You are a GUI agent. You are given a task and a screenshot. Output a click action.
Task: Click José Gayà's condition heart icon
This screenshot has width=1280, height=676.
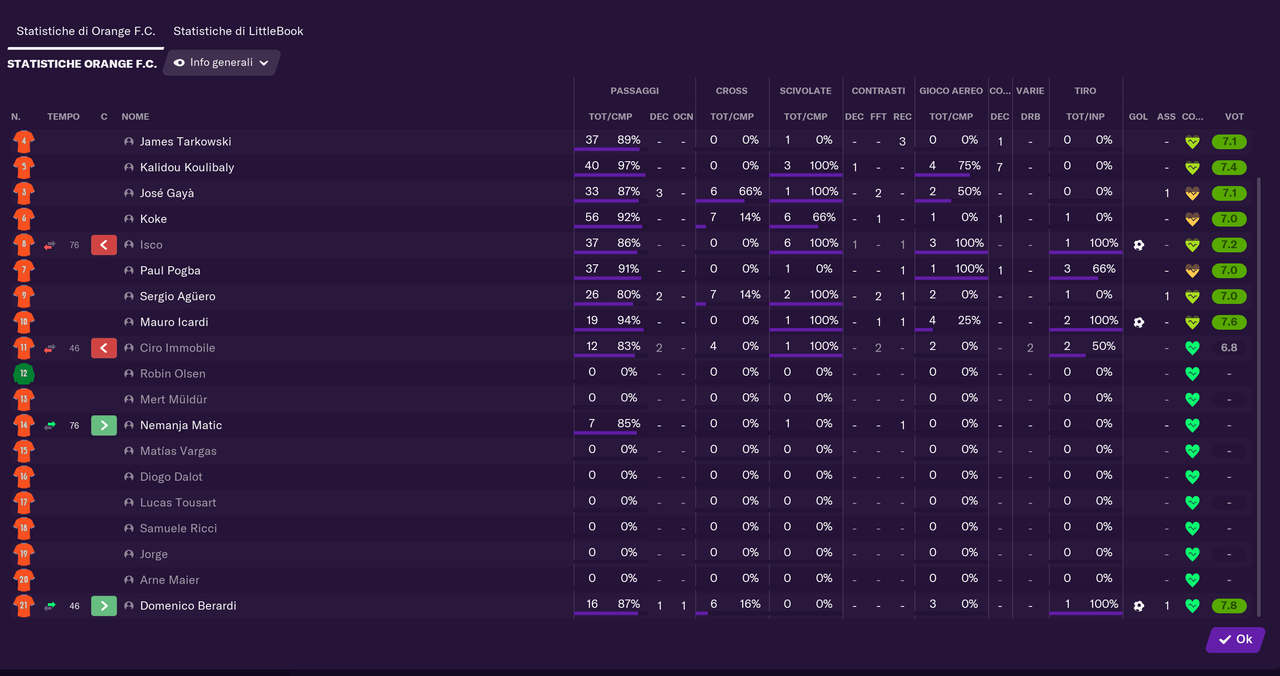pos(1192,193)
